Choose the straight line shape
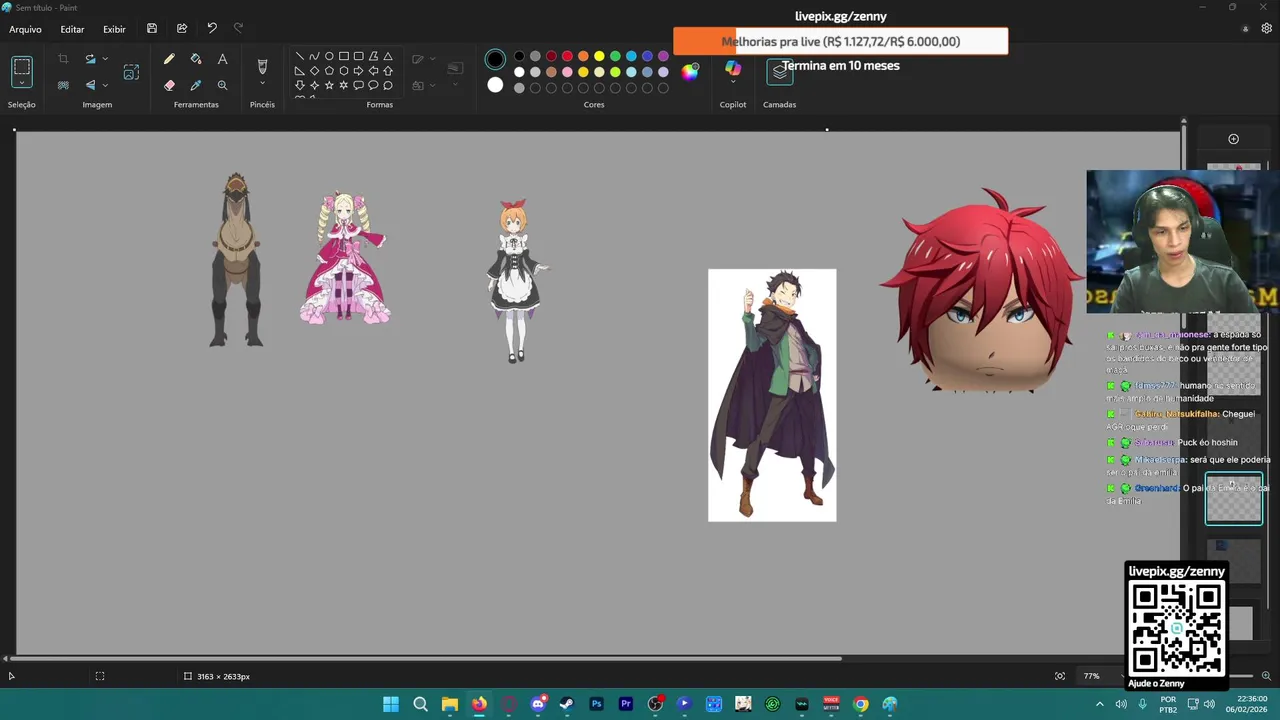Image resolution: width=1280 pixels, height=720 pixels. (x=299, y=56)
